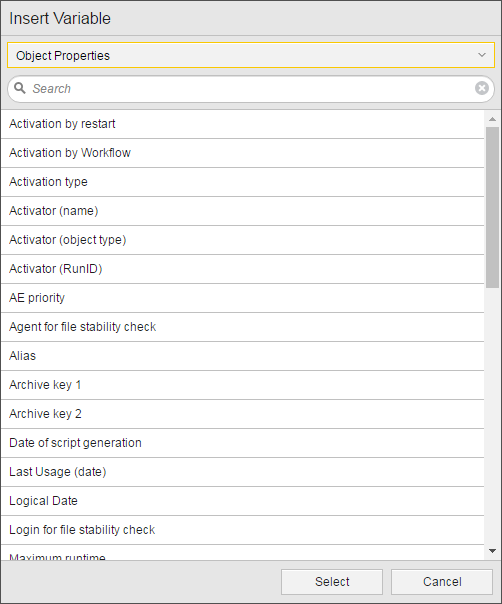Choose Activation type from list
Viewport: 502px width, 604px height.
[242, 182]
